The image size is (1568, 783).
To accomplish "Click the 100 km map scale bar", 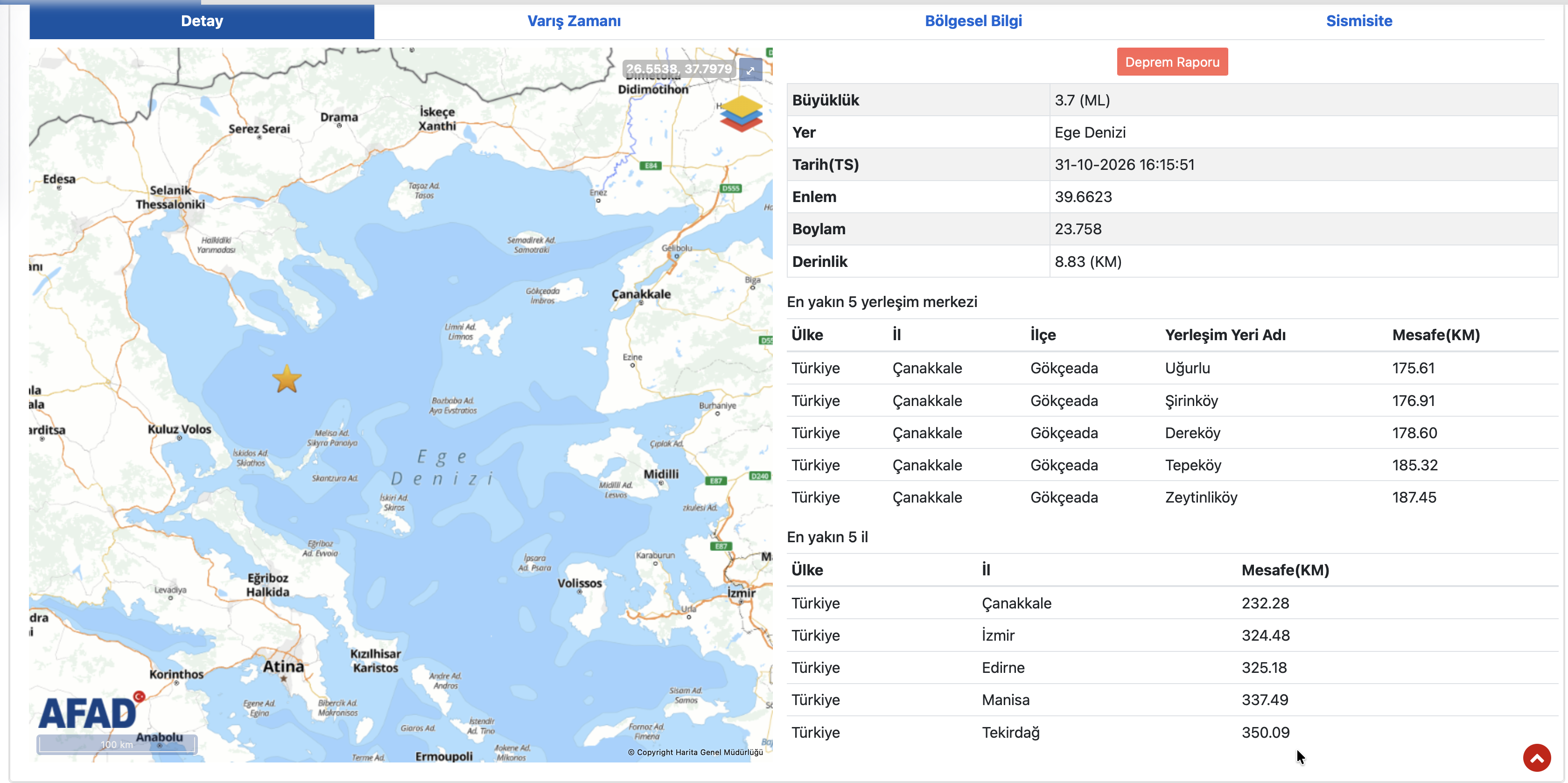I will 117,744.
